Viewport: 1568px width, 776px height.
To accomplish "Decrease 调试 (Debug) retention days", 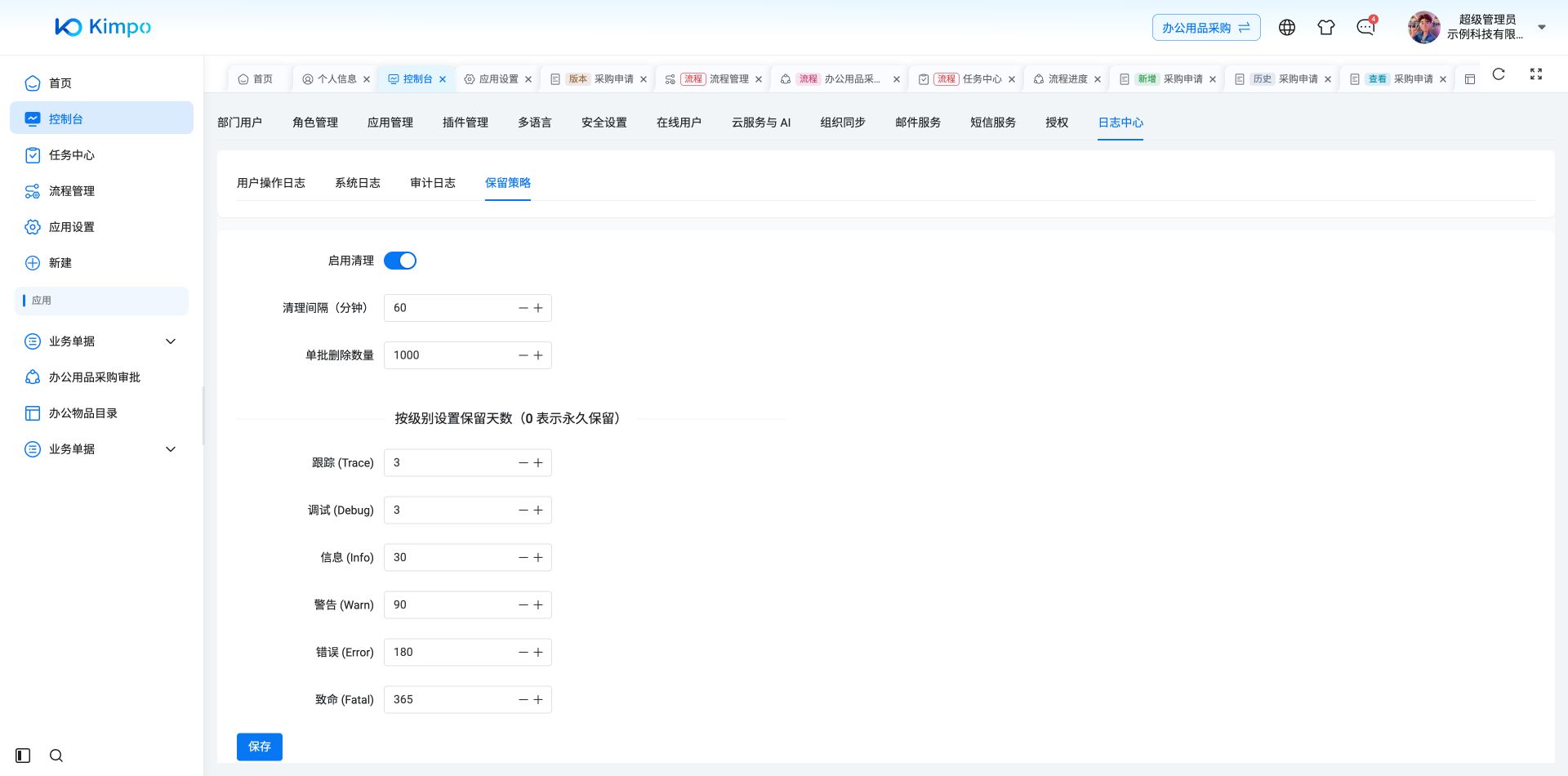I will [x=523, y=511].
